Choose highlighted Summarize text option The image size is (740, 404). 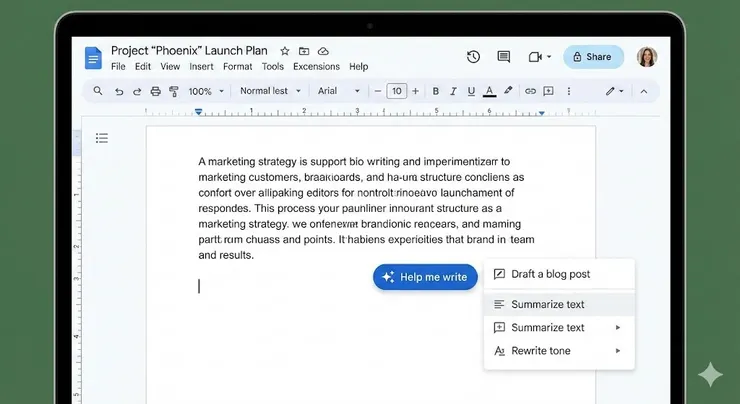pos(559,304)
